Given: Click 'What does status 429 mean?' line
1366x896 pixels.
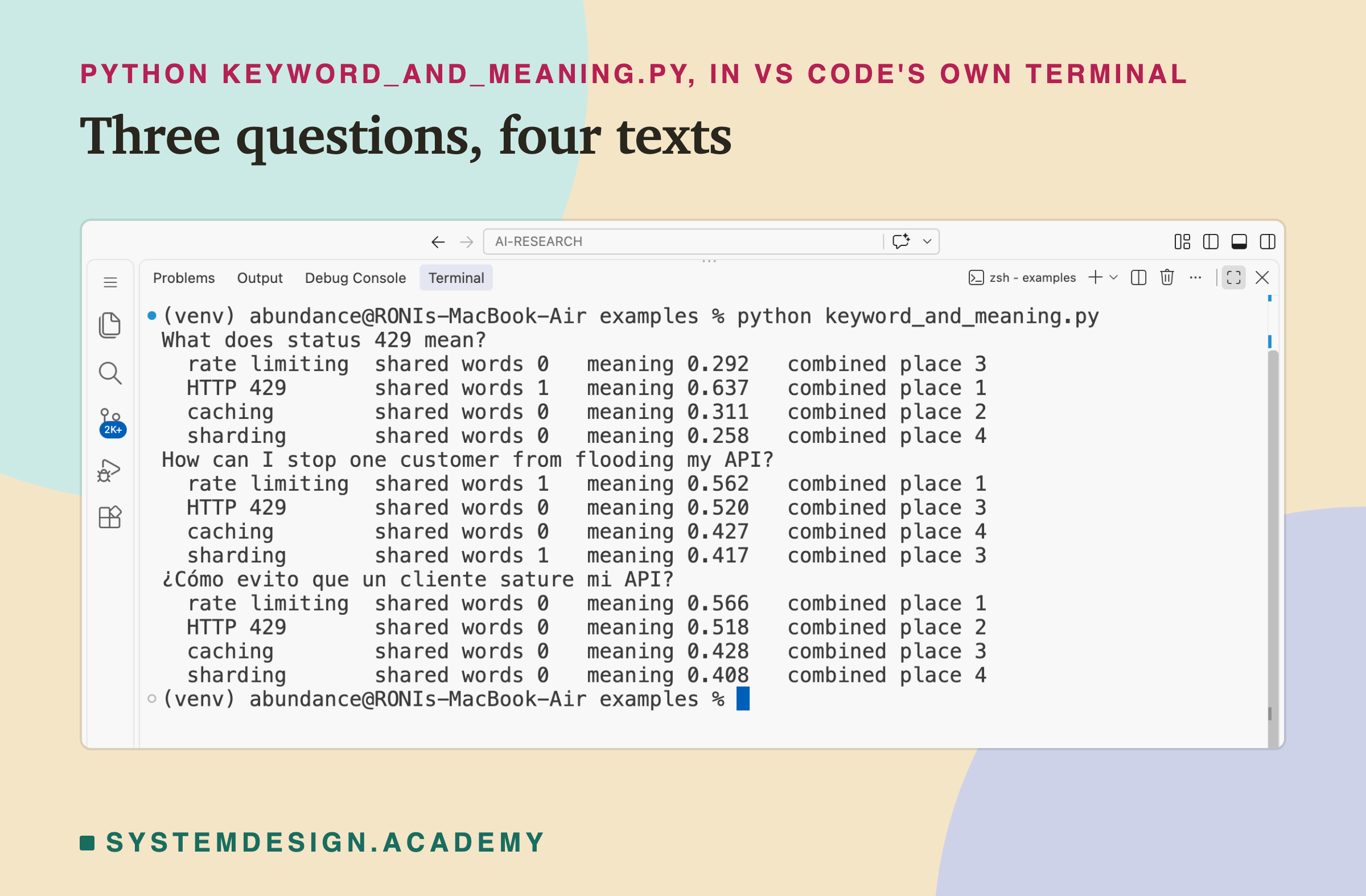Looking at the screenshot, I should click(x=324, y=340).
